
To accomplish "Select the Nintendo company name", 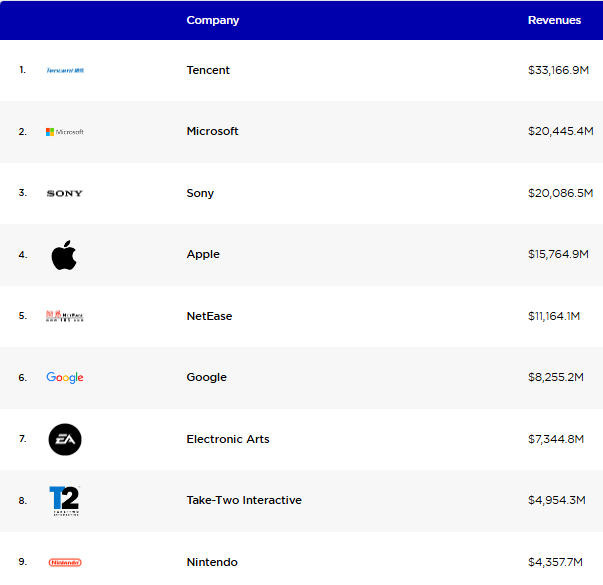I will [x=212, y=562].
